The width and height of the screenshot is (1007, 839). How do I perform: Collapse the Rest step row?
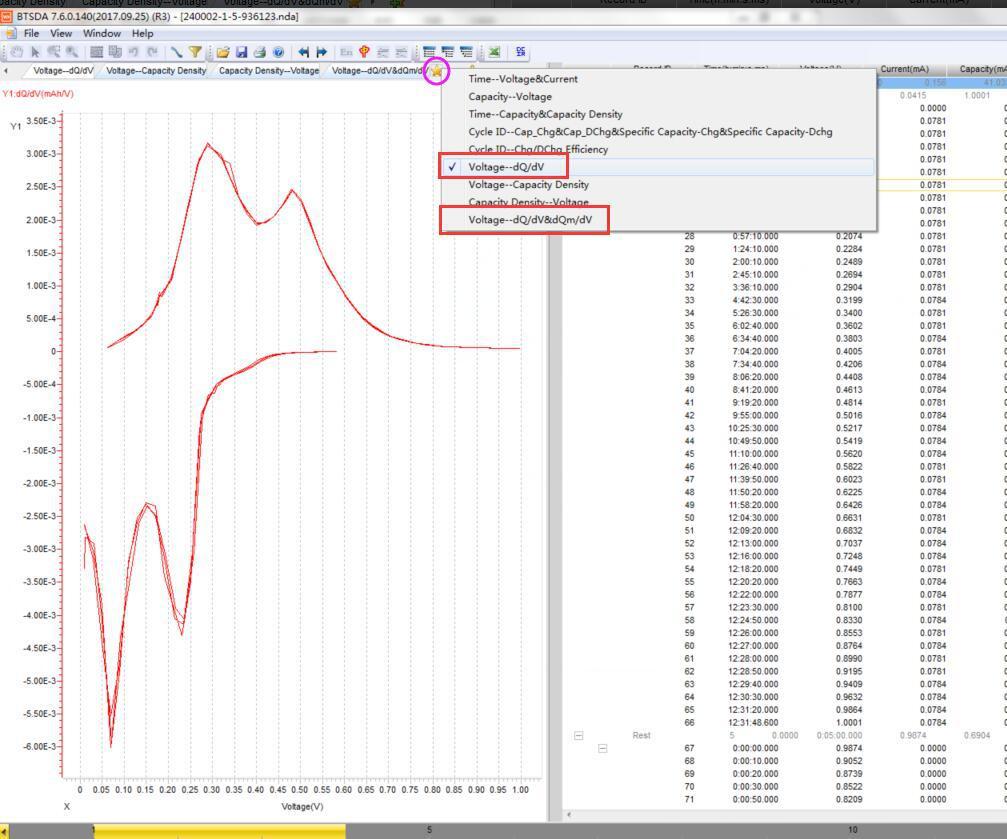(x=579, y=736)
